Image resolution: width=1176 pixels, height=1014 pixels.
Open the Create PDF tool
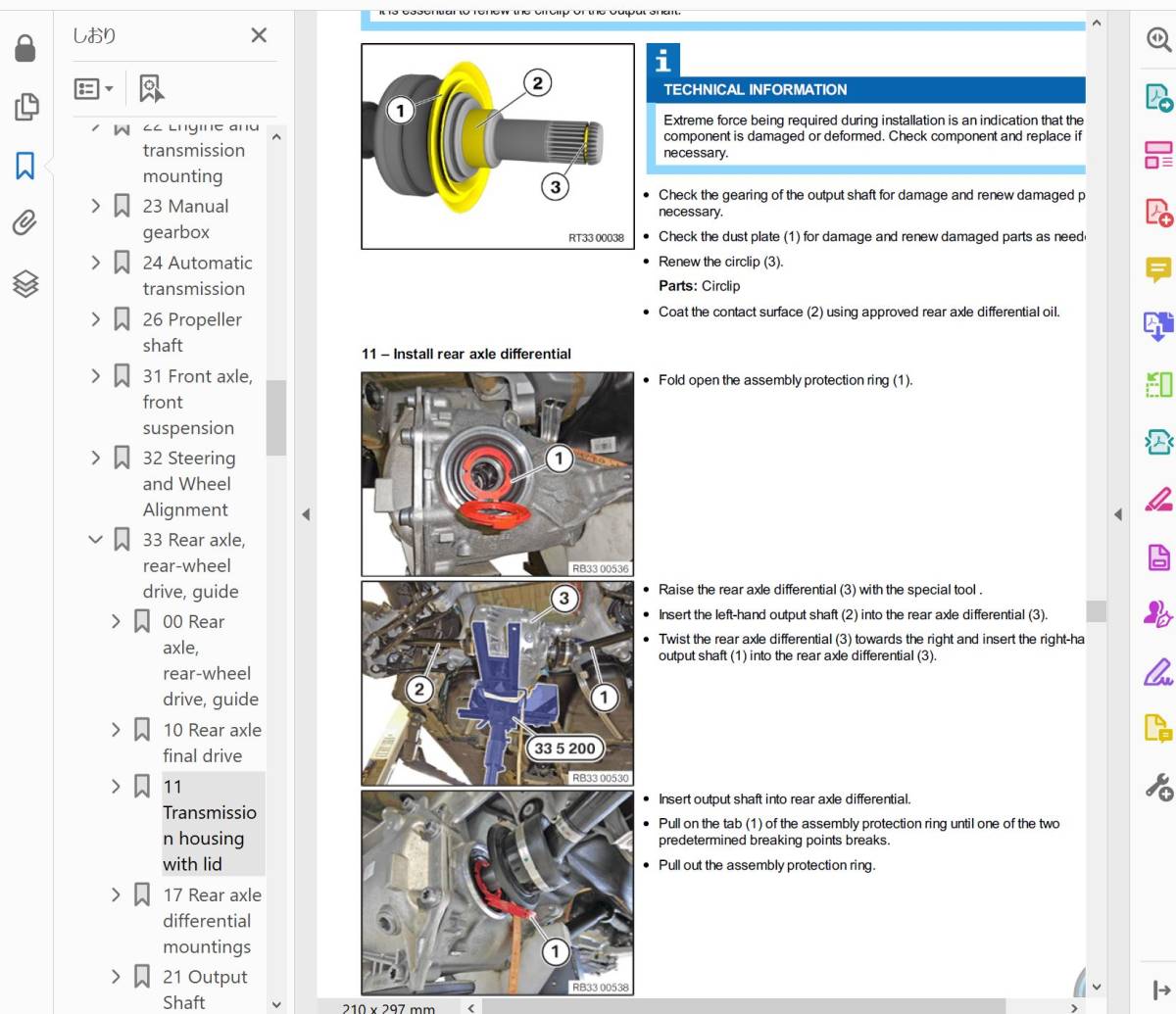[x=1158, y=213]
